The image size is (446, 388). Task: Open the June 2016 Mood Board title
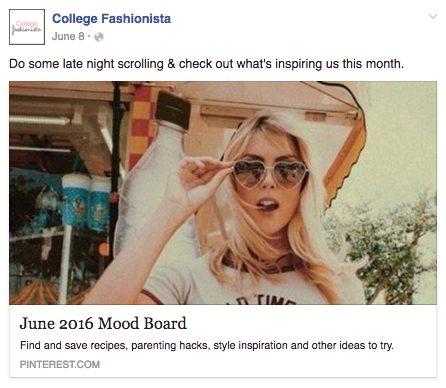pos(103,323)
